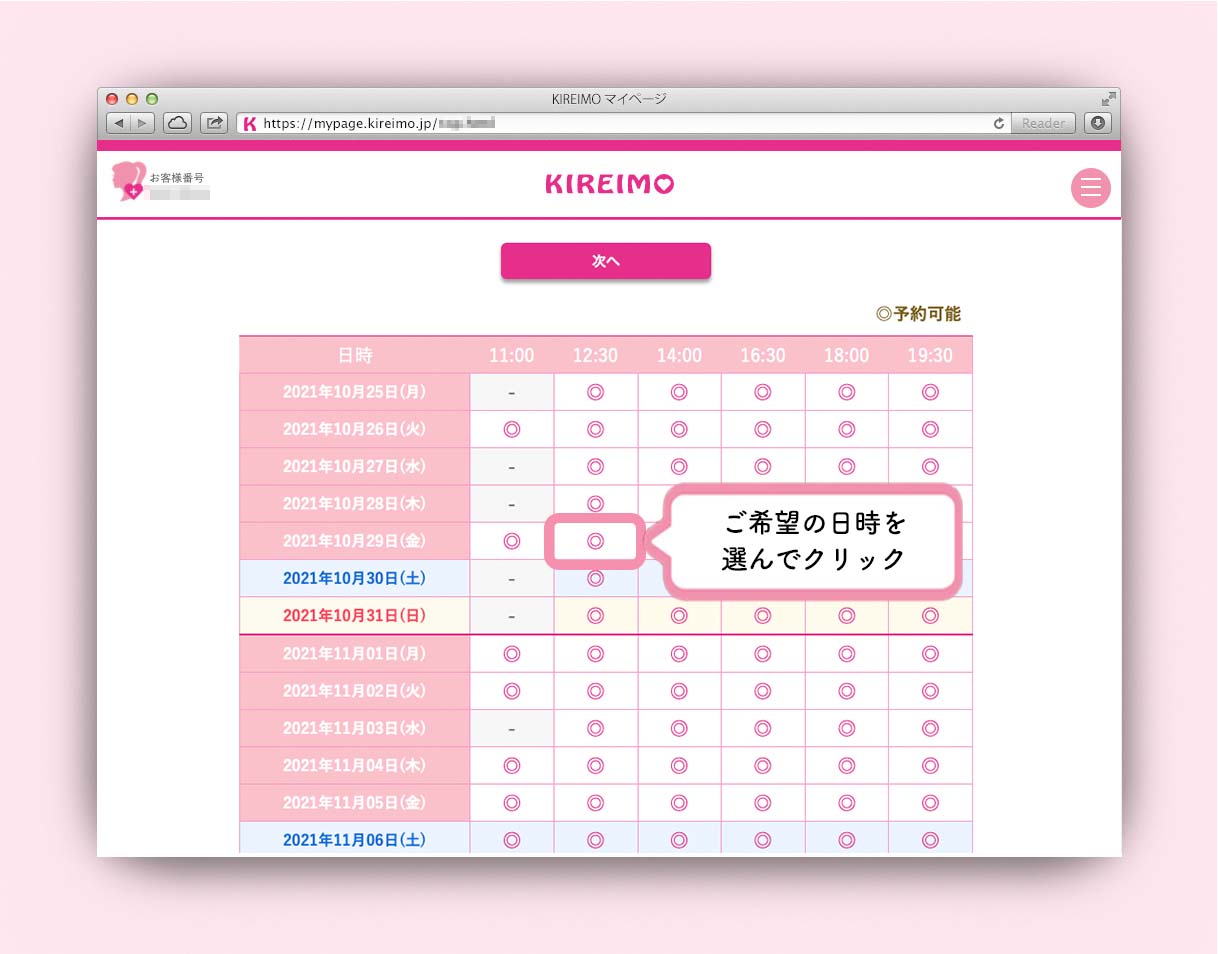The width and height of the screenshot is (1218, 954).
Task: Click the 19:30 column header
Action: coord(930,355)
